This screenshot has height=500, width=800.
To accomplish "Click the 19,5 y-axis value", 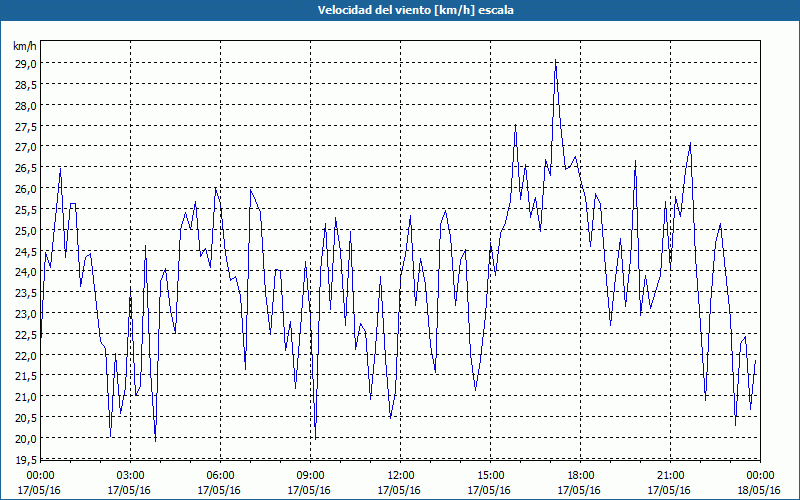I will point(26,460).
